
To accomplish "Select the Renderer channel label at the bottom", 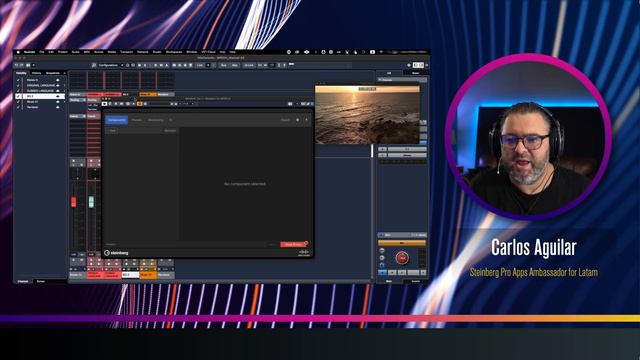I will 166,275.
